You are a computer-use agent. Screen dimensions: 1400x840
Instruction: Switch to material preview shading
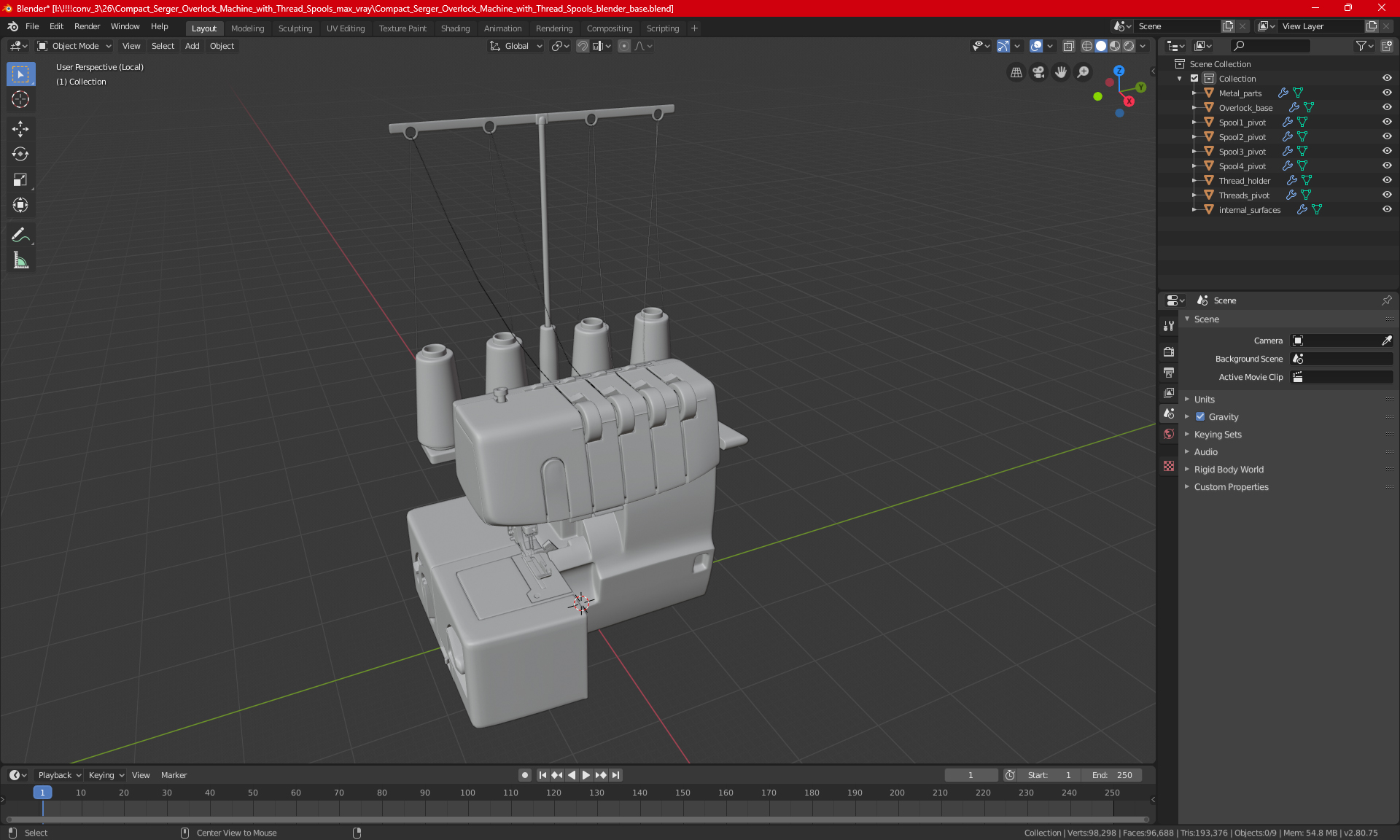tap(1115, 46)
